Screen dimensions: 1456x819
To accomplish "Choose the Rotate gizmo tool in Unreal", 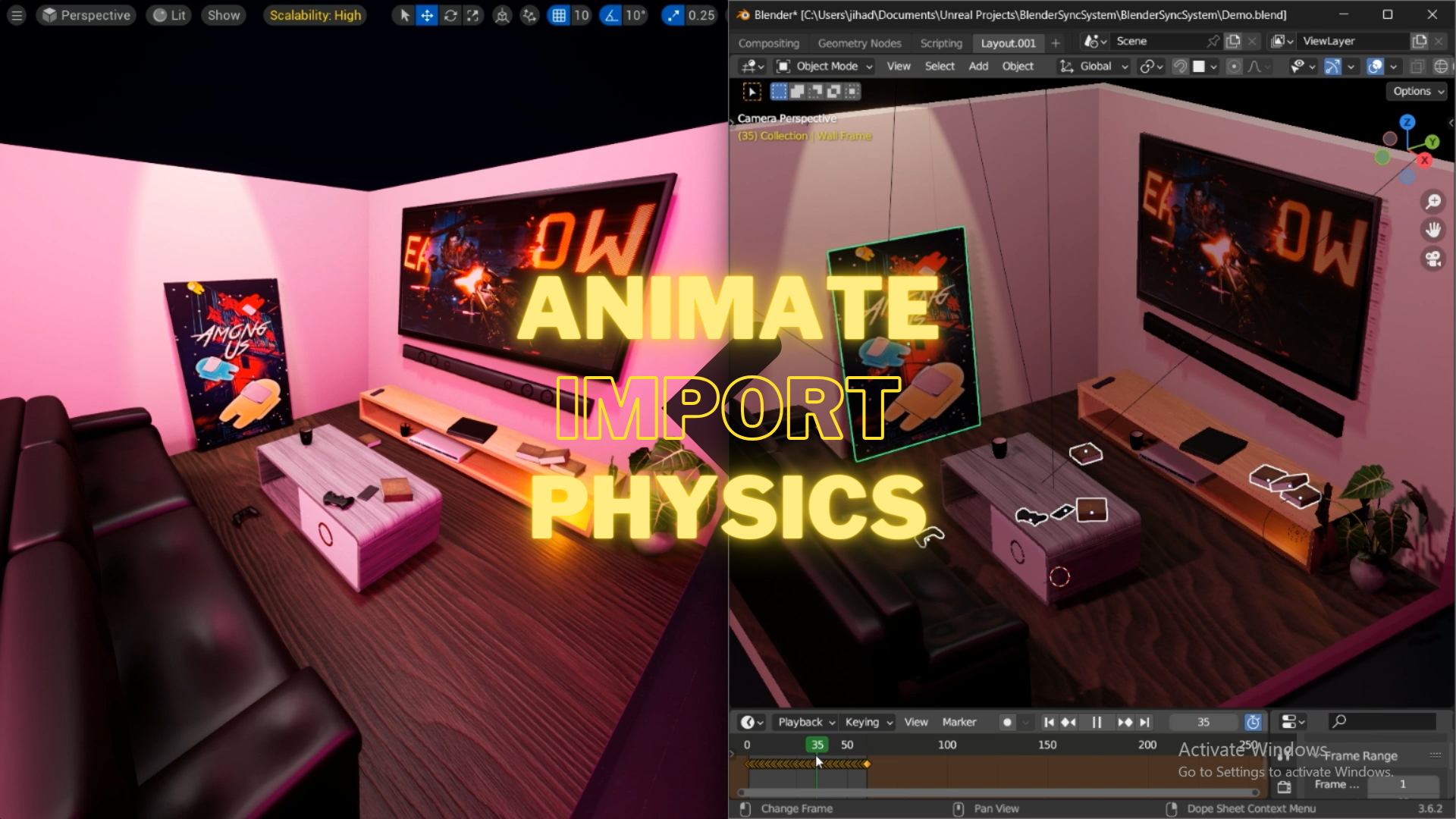I will point(450,15).
